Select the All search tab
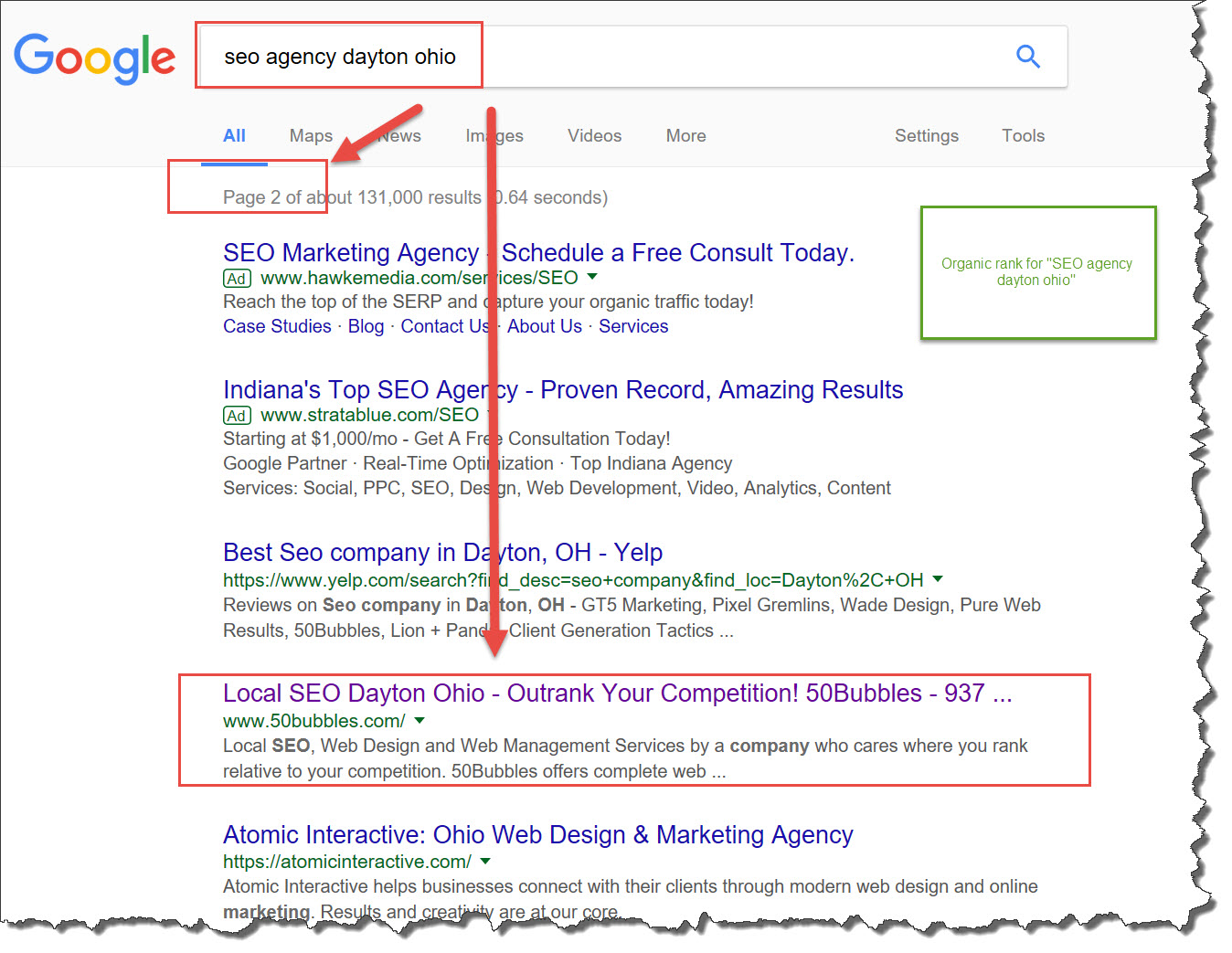 coord(234,135)
